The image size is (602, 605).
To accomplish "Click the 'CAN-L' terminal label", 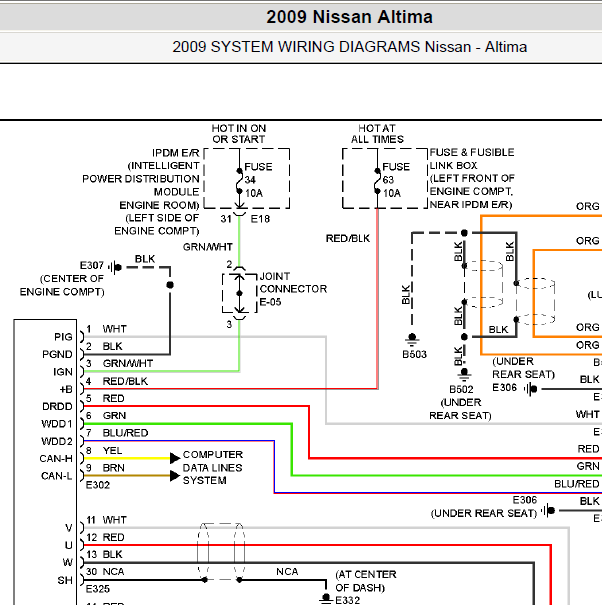I will point(56,476).
